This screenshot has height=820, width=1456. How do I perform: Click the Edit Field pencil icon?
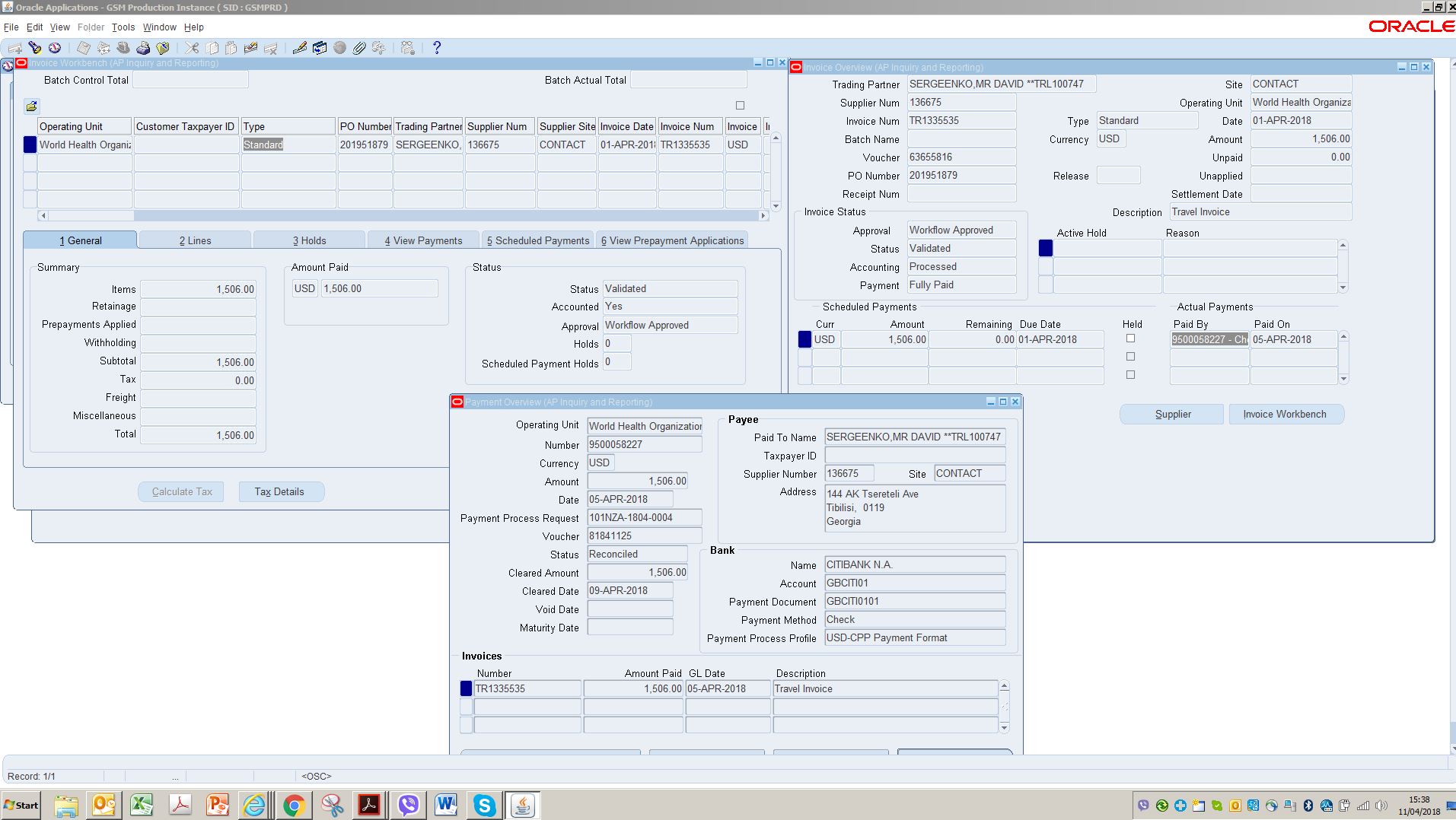click(x=299, y=48)
